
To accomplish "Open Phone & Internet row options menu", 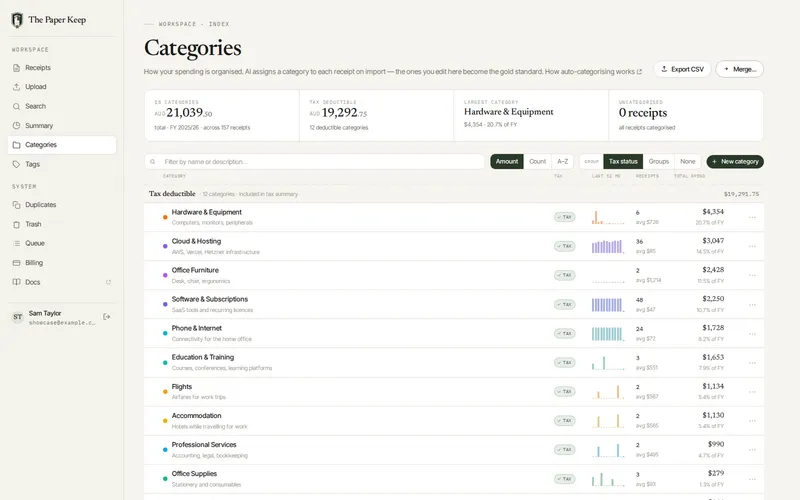I will tap(752, 334).
